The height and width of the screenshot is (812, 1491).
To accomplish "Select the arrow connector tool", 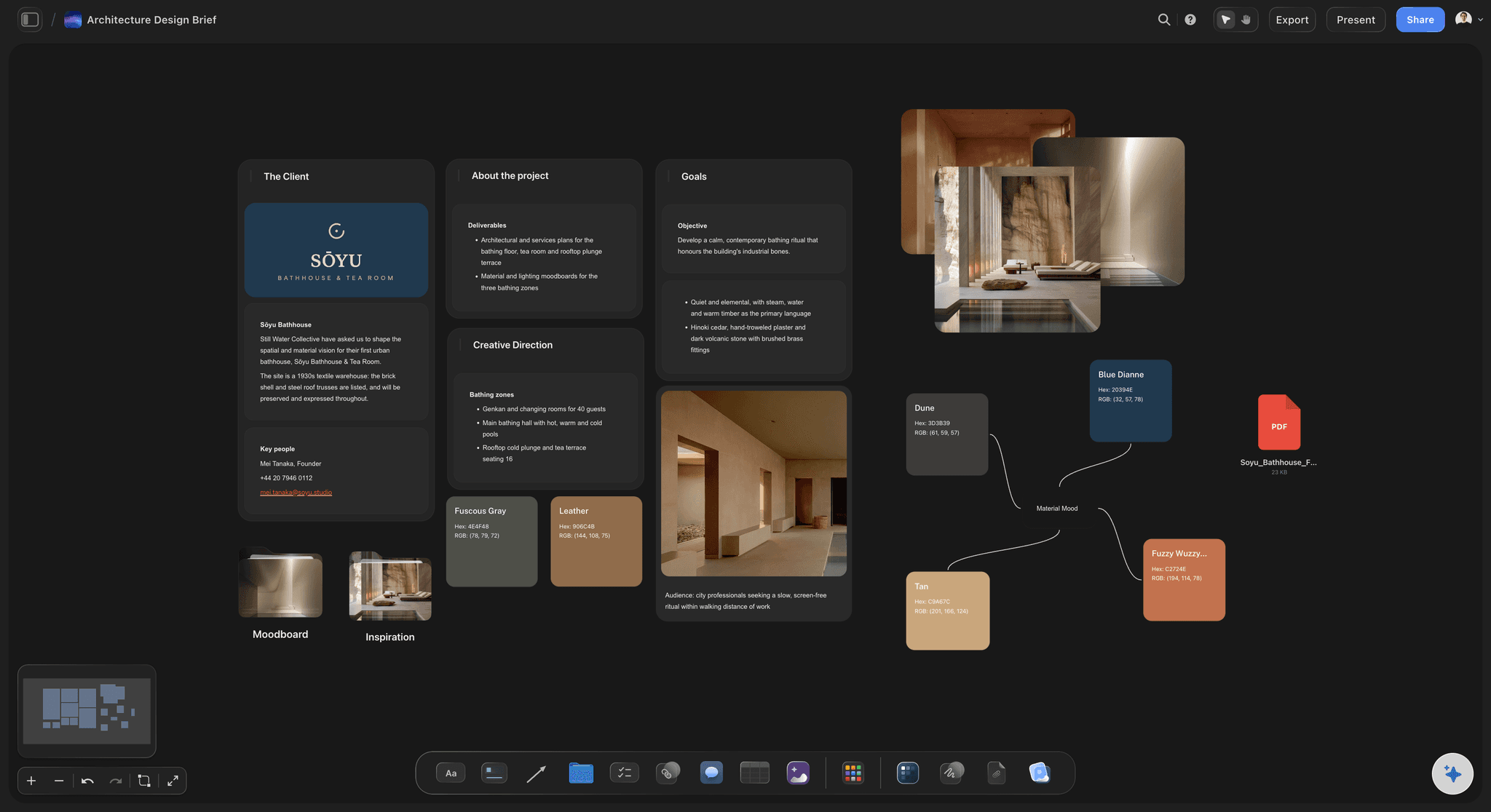I will tap(537, 773).
